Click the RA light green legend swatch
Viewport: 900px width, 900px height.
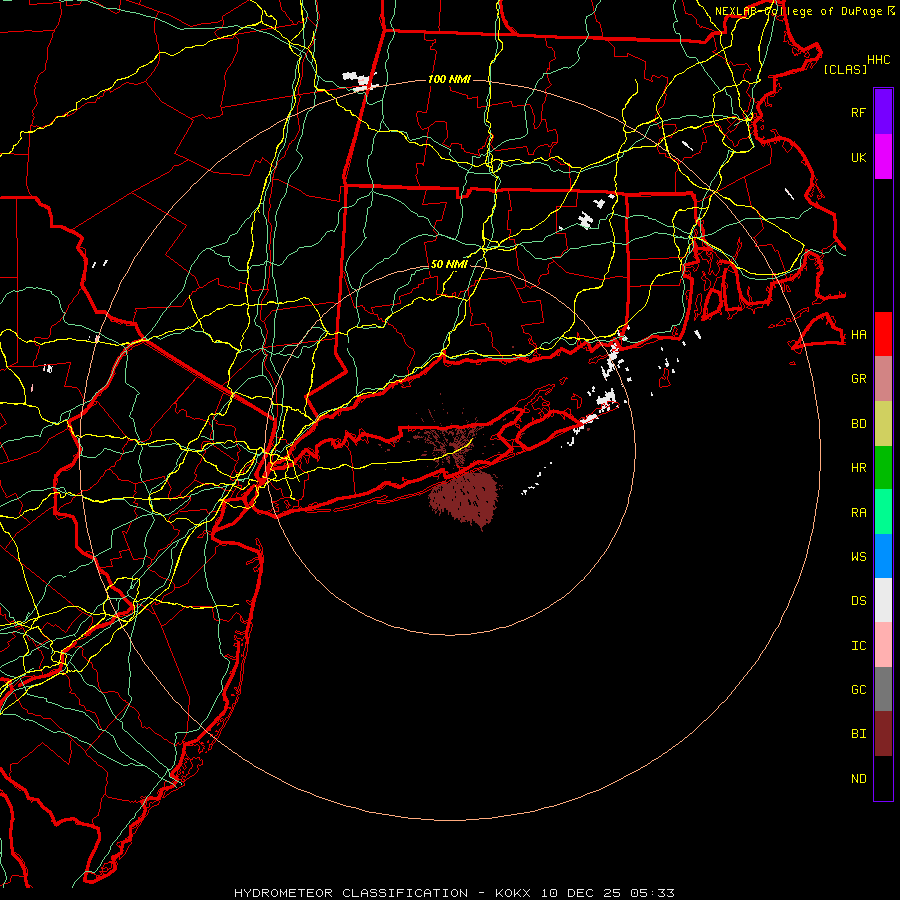pyautogui.click(x=883, y=512)
